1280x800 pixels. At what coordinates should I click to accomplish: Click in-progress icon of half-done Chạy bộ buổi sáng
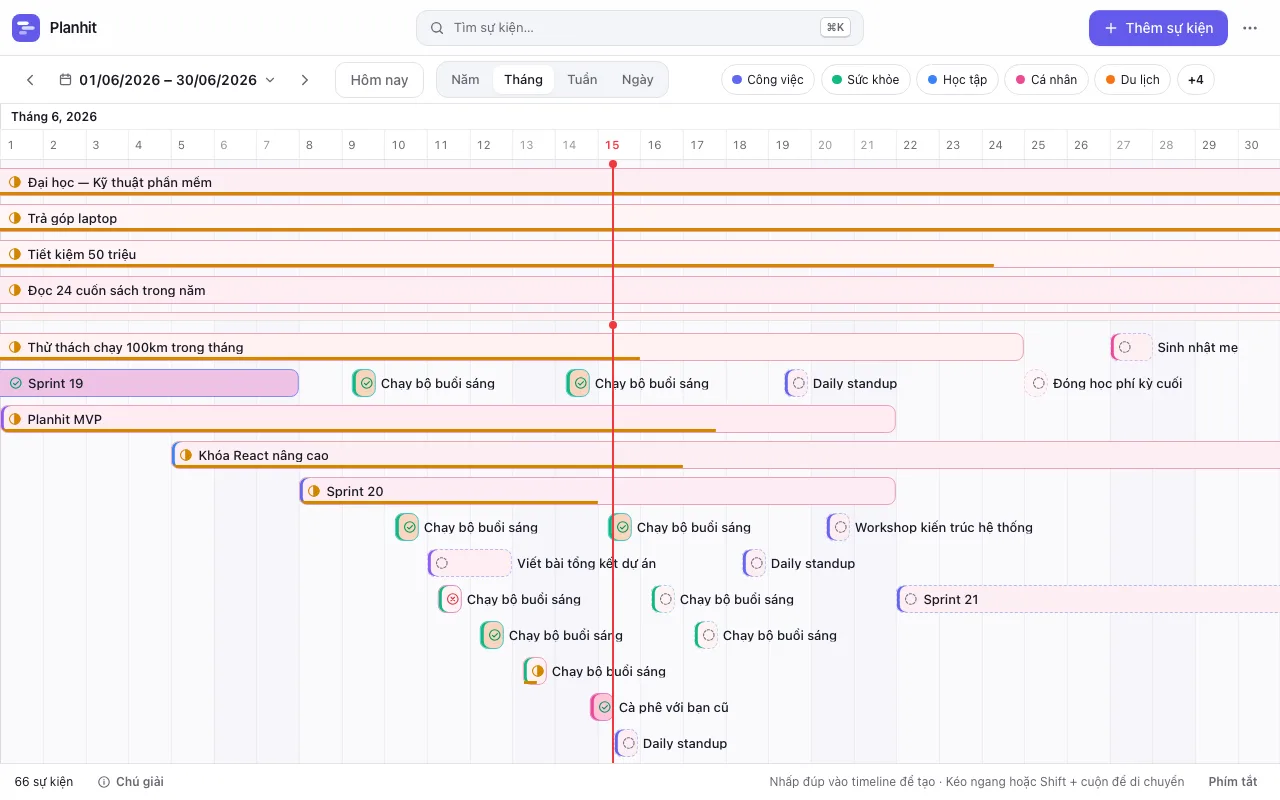pos(537,671)
